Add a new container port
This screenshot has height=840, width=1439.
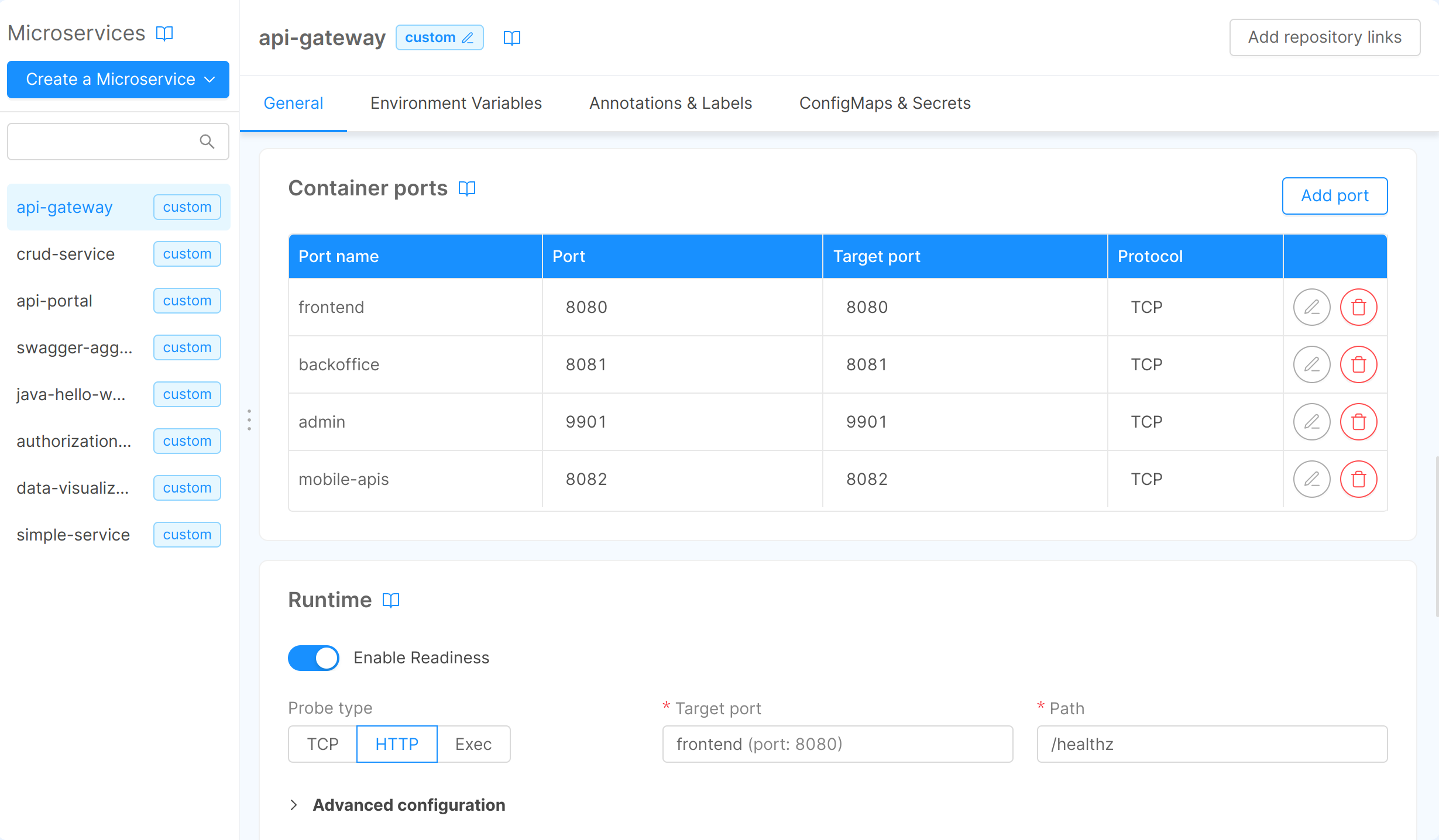point(1335,195)
